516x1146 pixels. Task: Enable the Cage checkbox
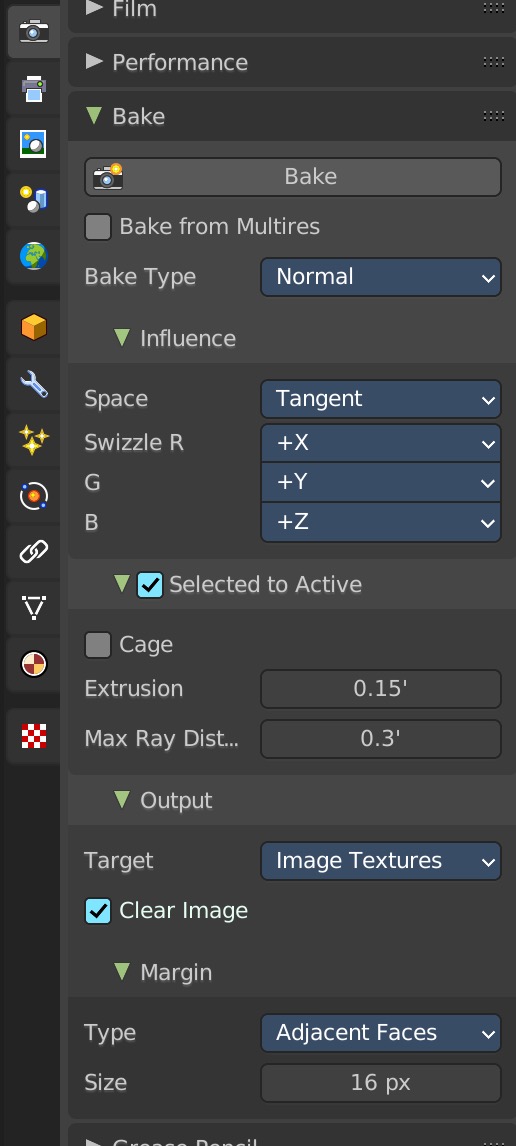pos(98,645)
